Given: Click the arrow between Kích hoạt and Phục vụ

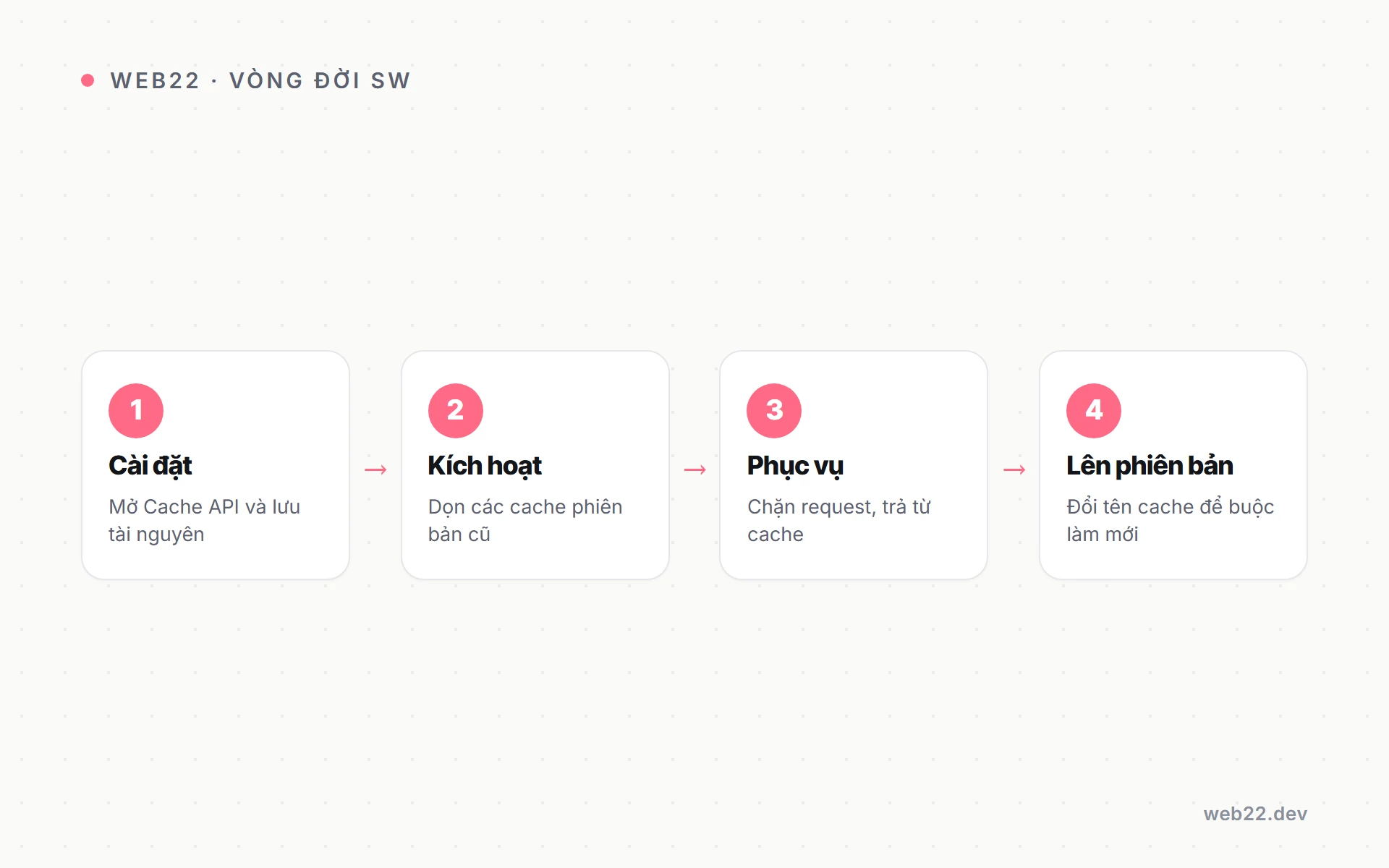Looking at the screenshot, I should click(x=695, y=470).
